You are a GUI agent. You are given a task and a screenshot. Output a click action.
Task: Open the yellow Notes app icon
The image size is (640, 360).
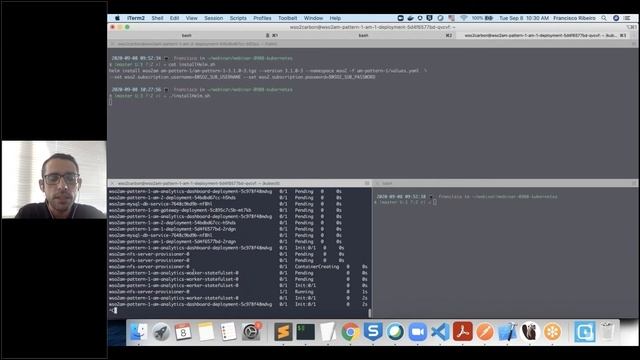click(206, 332)
